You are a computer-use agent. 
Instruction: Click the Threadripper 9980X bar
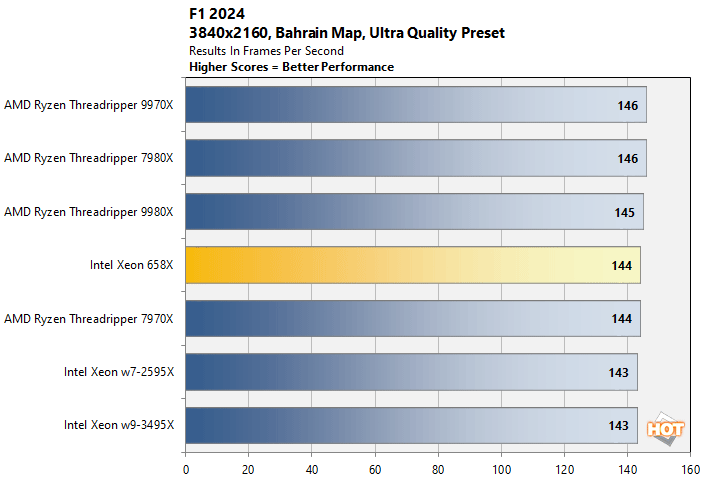tap(415, 211)
